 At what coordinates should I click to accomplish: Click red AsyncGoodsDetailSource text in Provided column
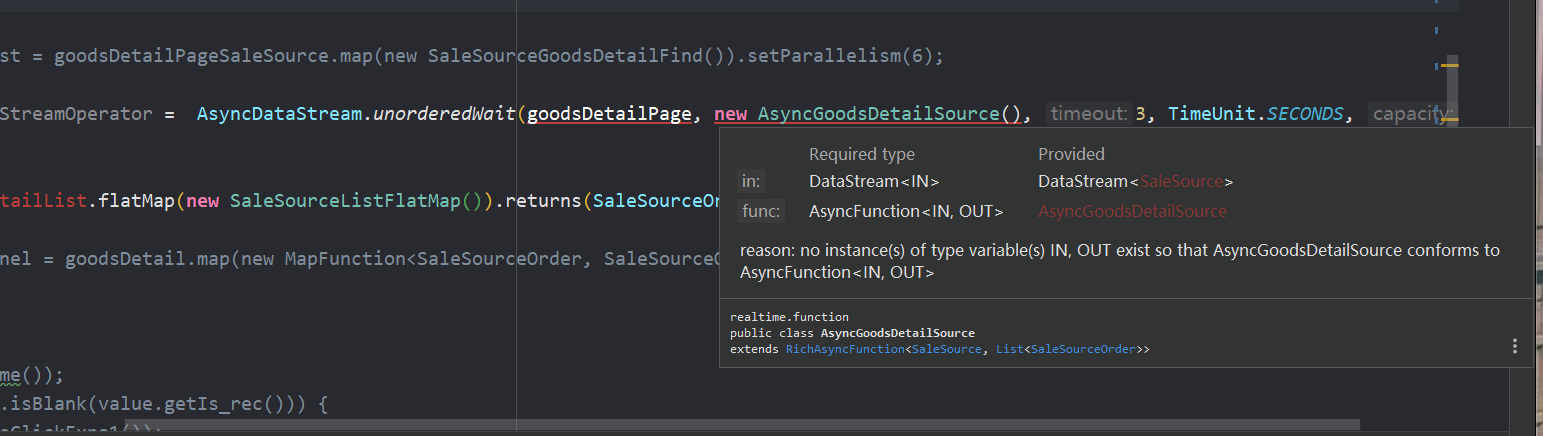point(1132,211)
